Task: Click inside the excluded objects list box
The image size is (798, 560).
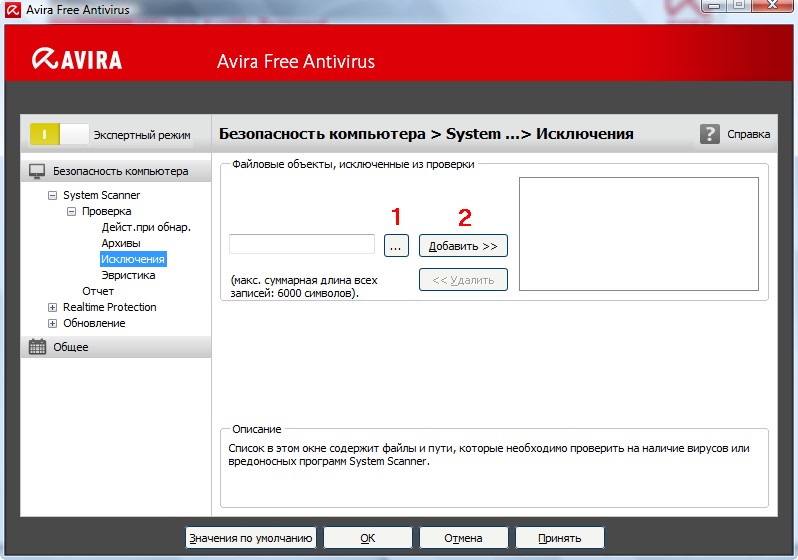Action: [x=639, y=234]
